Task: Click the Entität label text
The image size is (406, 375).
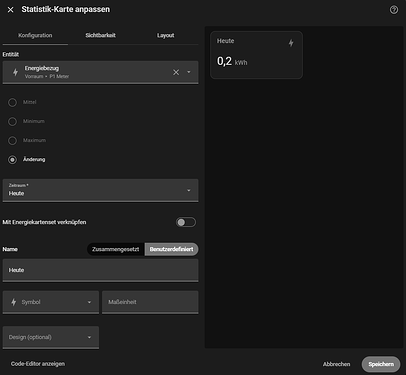Action: (x=11, y=54)
